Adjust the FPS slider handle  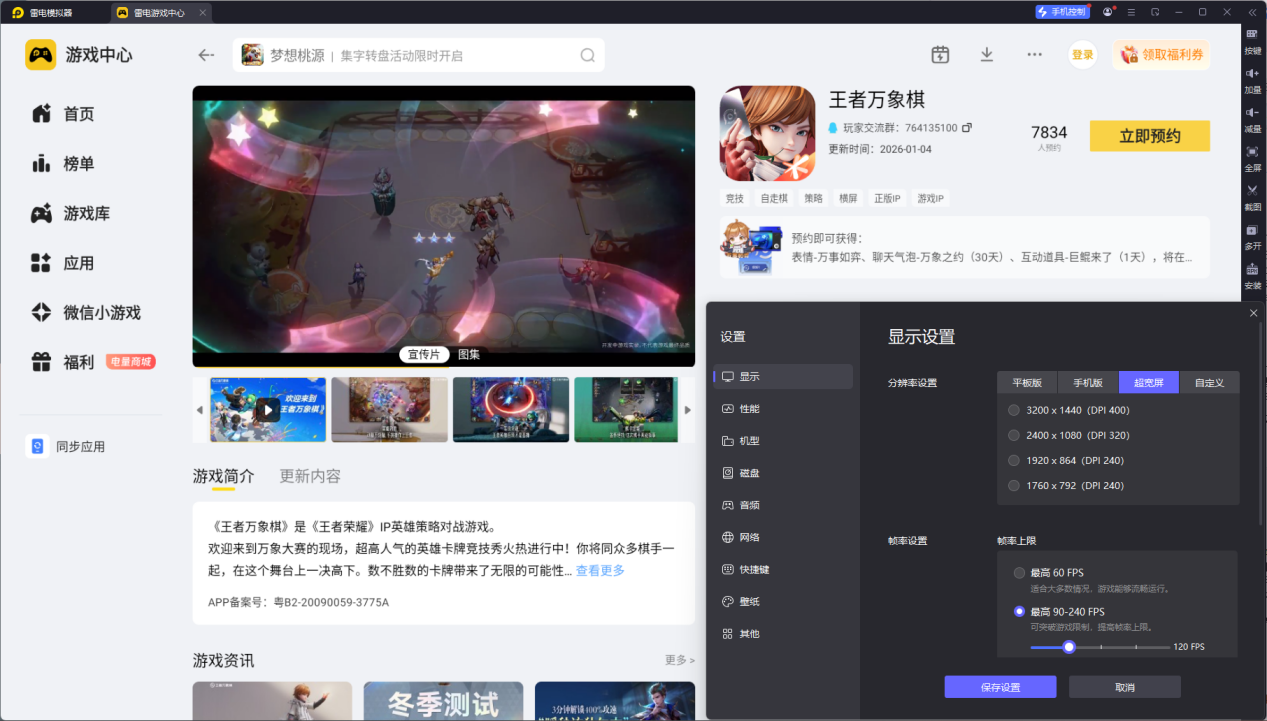pos(1069,647)
